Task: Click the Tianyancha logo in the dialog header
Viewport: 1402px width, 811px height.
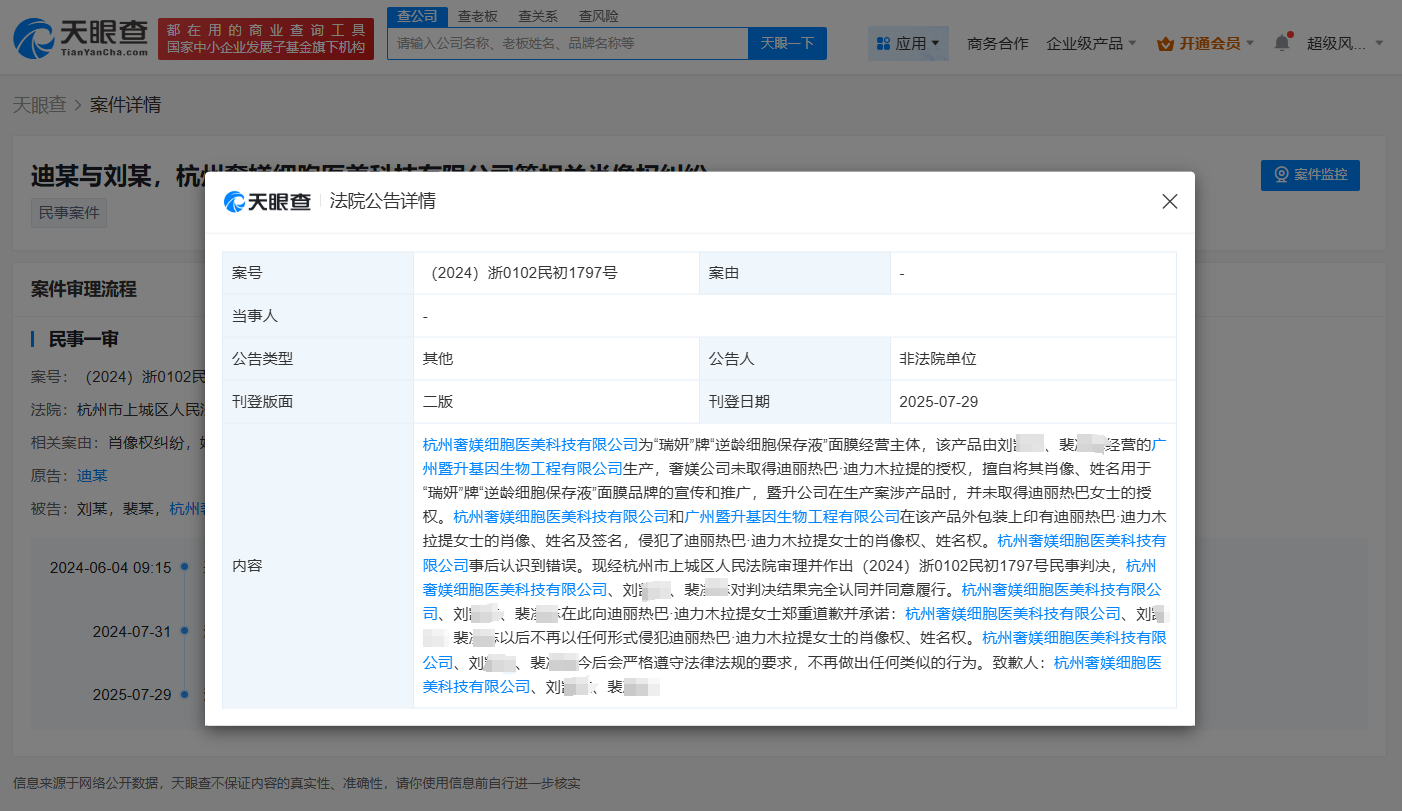Action: (266, 201)
